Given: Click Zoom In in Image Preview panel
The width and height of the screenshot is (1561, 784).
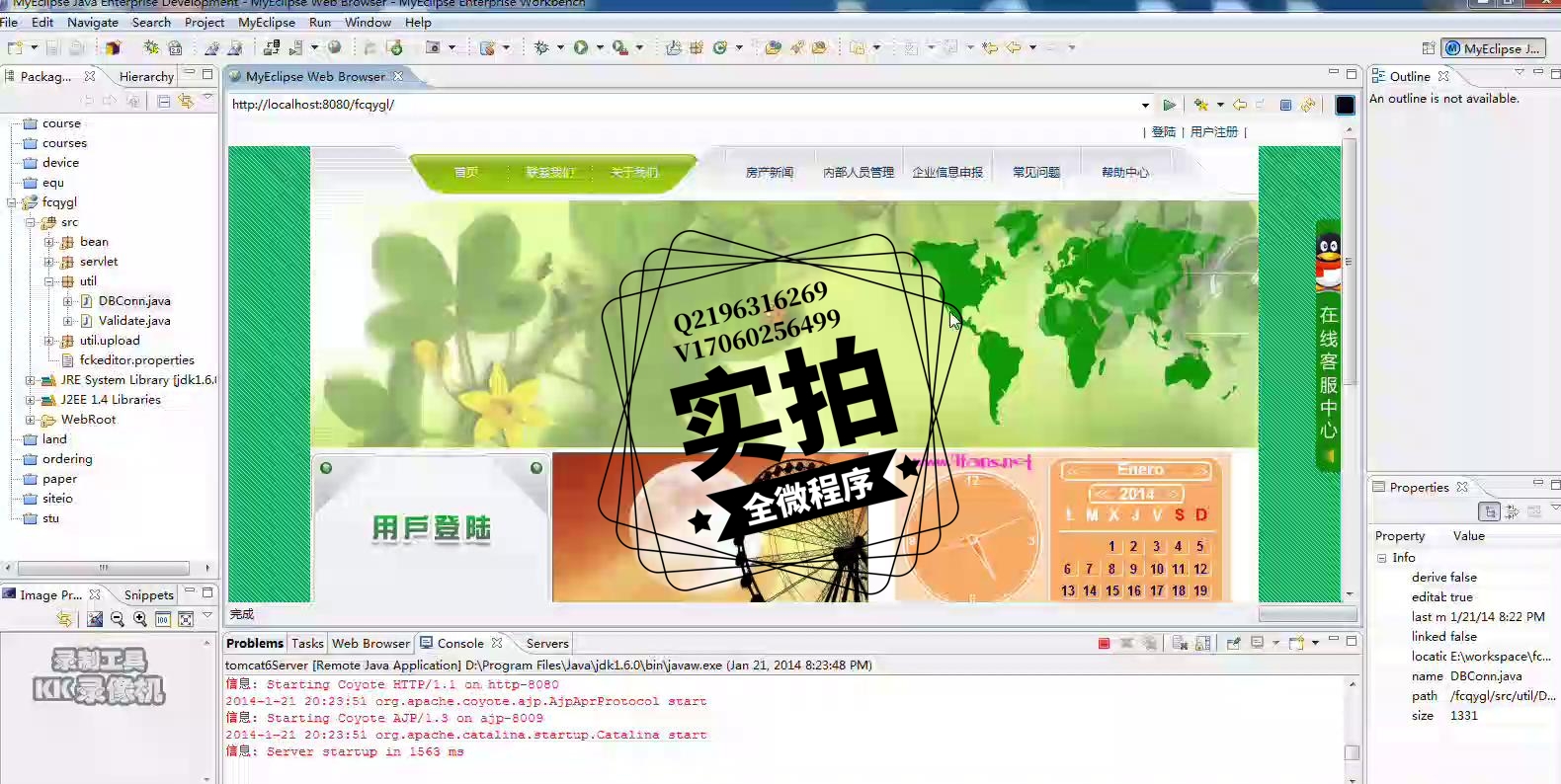Looking at the screenshot, I should 140,619.
